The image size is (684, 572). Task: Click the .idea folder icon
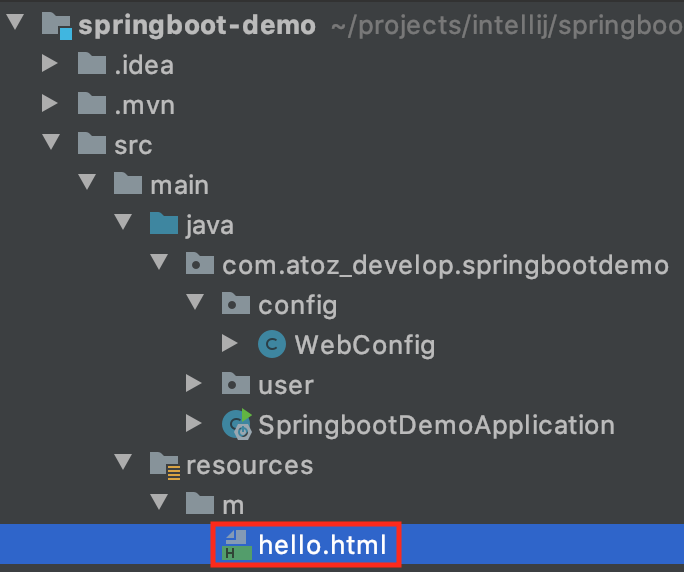92,63
